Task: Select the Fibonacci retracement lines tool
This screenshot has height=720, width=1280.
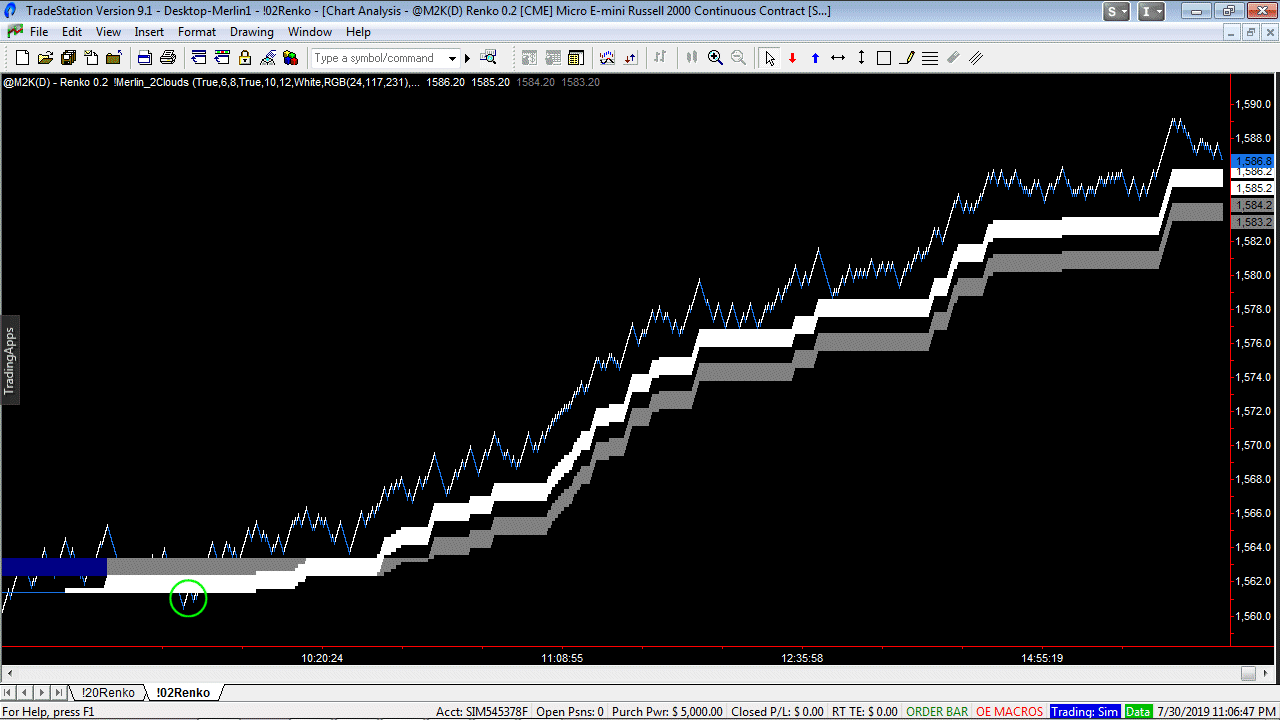Action: pos(930,58)
